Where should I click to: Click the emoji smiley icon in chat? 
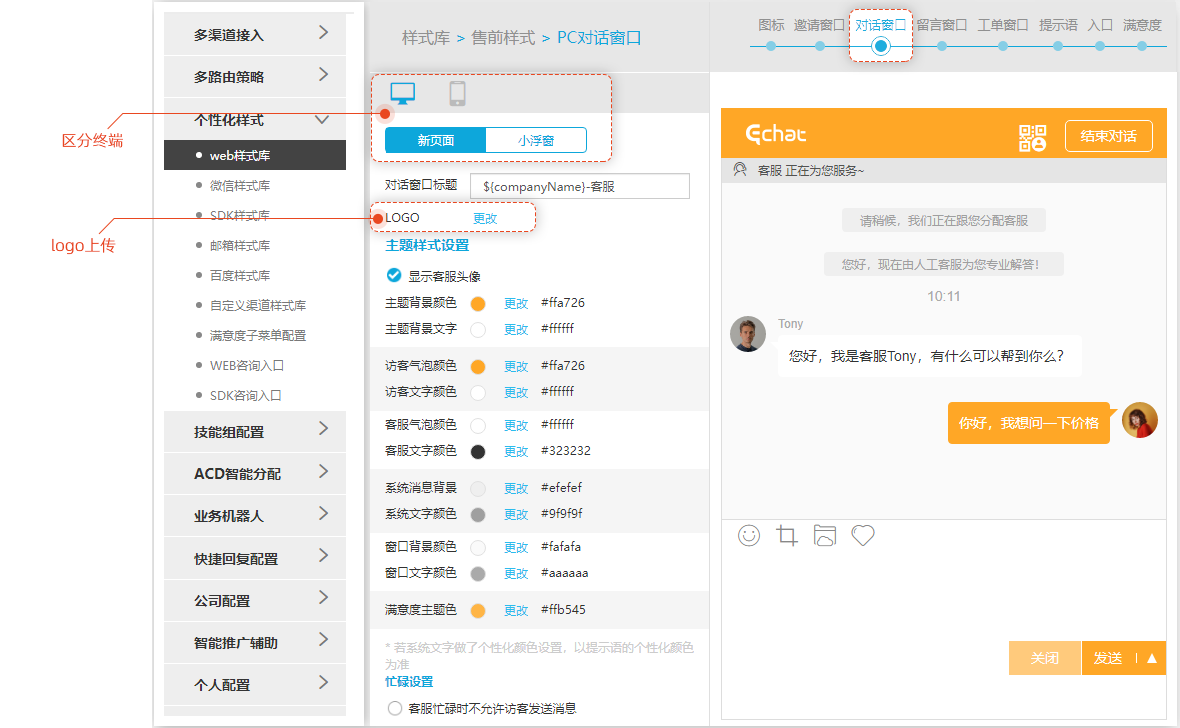click(749, 536)
